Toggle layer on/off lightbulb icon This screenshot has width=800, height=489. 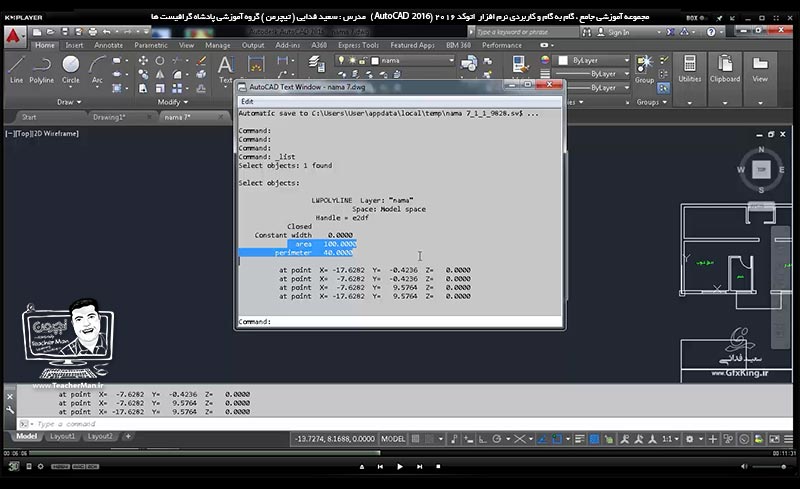[341, 60]
